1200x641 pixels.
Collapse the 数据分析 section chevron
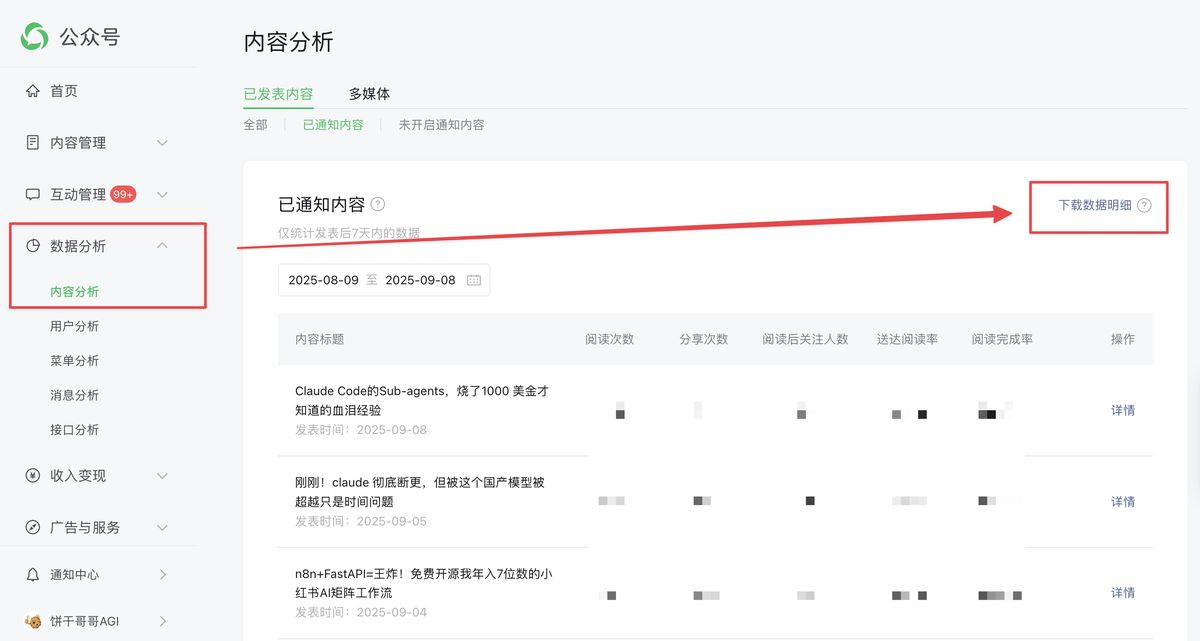click(x=162, y=245)
